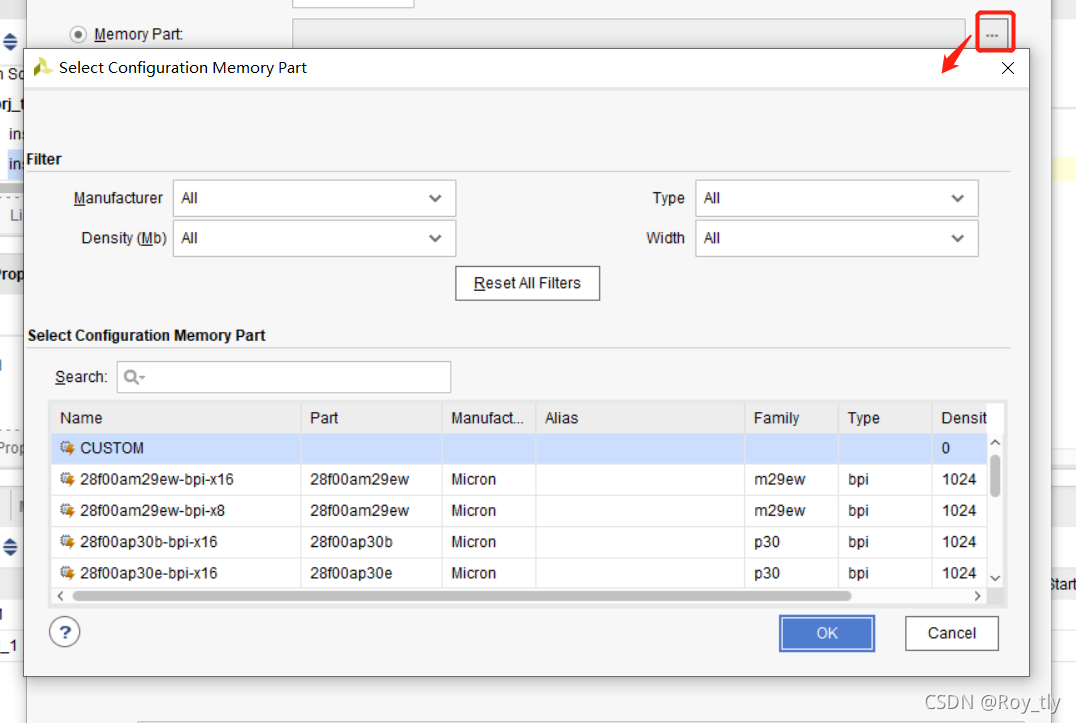Select the 28f00ap30b-bpi-x16 row
The height and width of the screenshot is (723, 1076).
coord(519,542)
